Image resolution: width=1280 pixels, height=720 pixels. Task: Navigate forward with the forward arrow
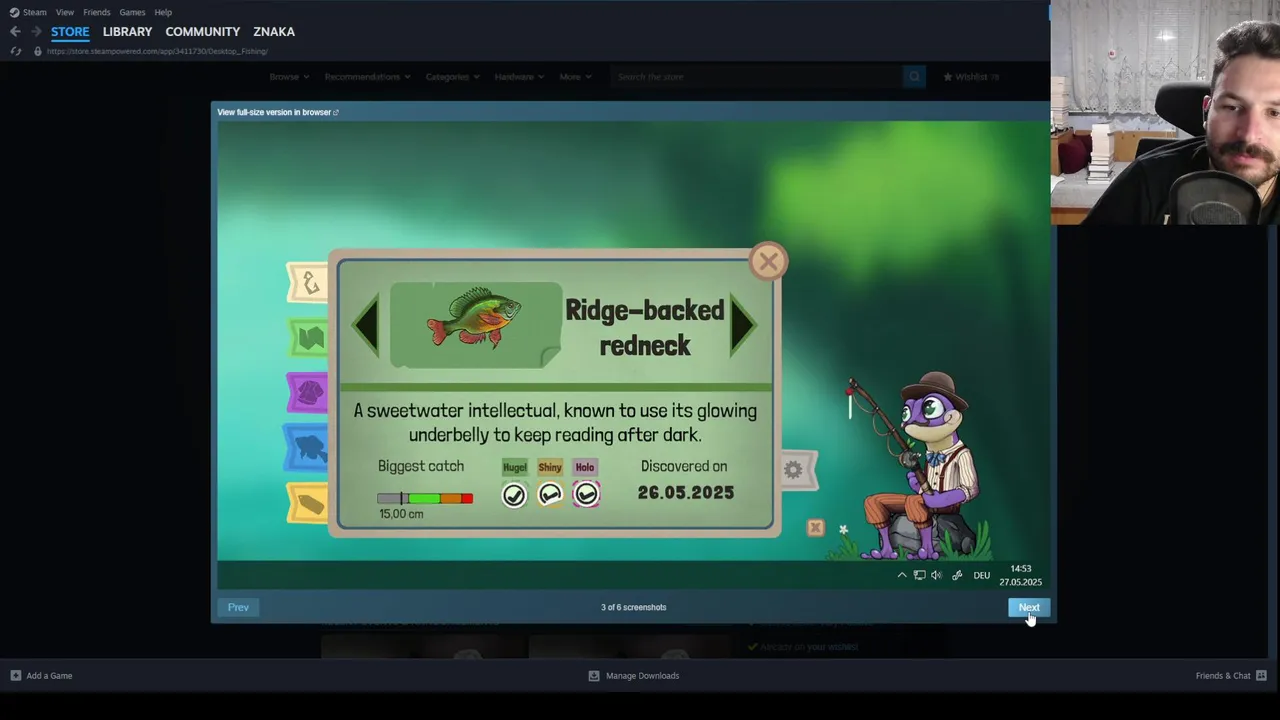[36, 32]
